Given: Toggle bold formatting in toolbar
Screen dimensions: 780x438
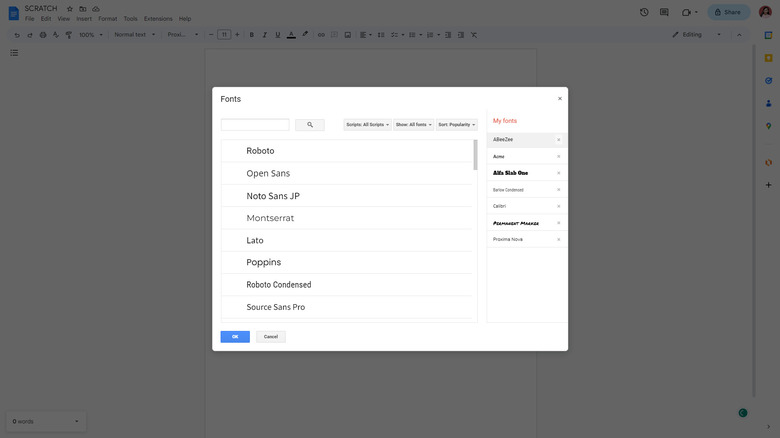Looking at the screenshot, I should [x=251, y=35].
